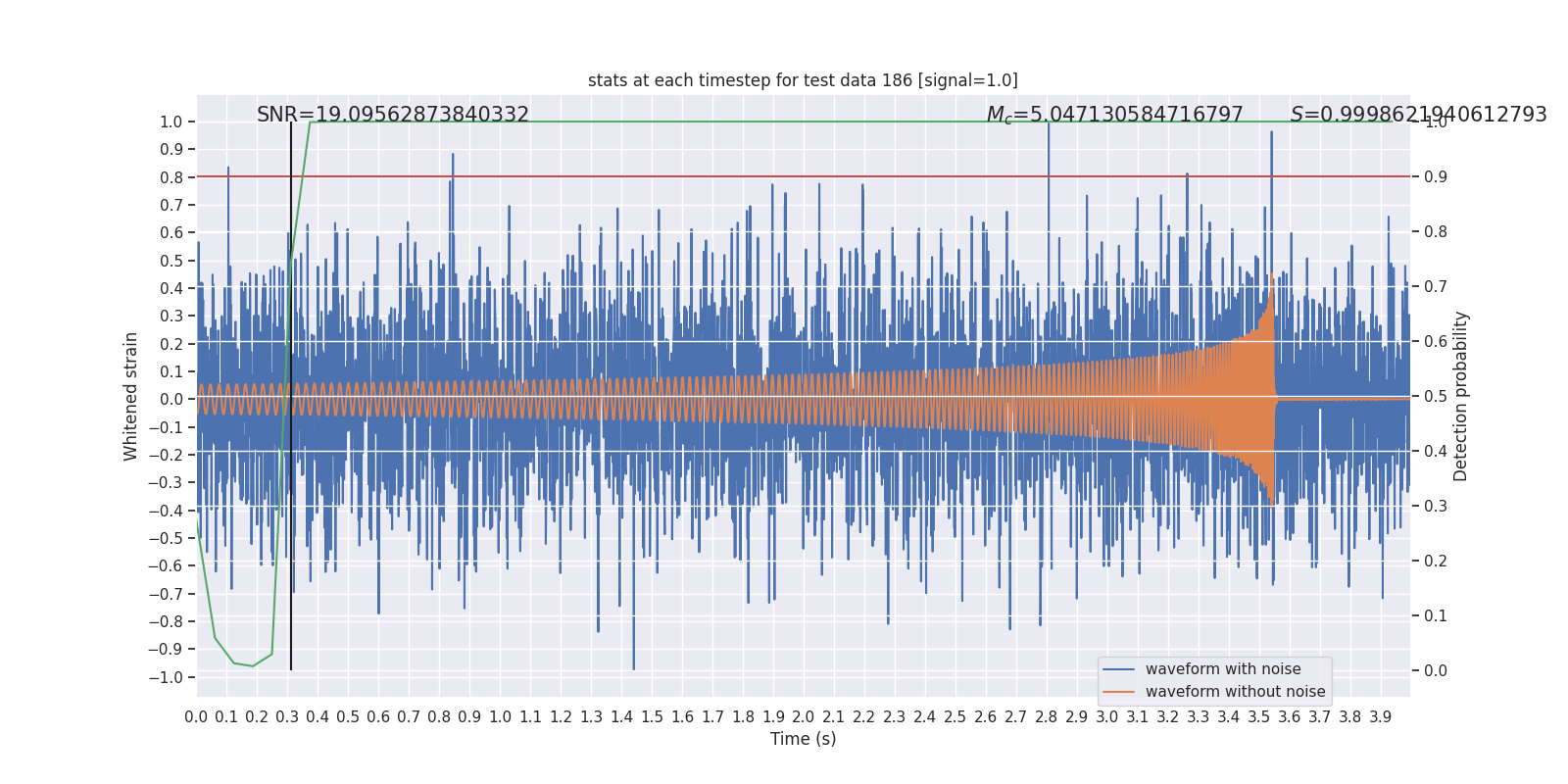Click the S score annotation

(1418, 115)
